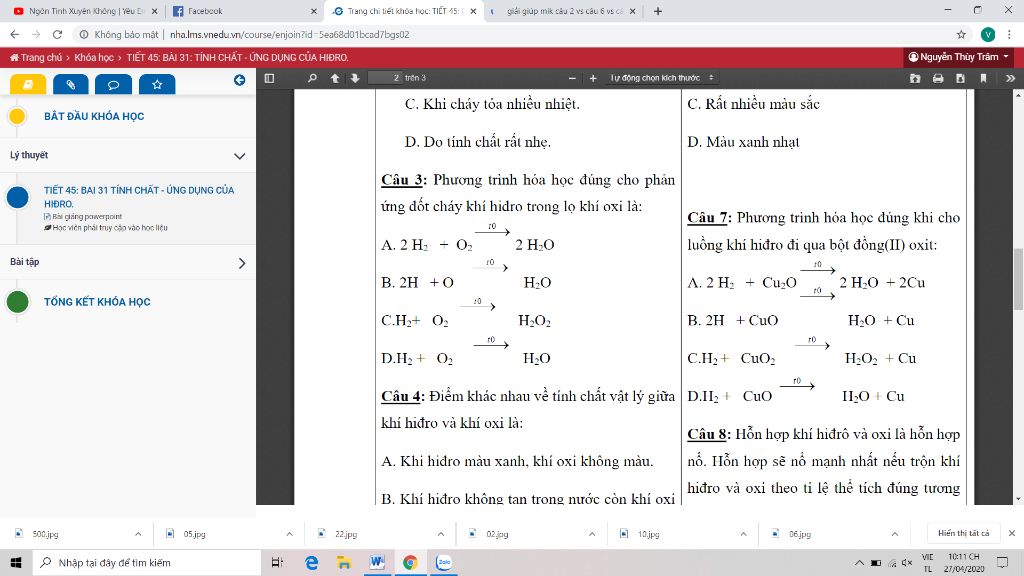Edit the PDF page number field

(385, 78)
